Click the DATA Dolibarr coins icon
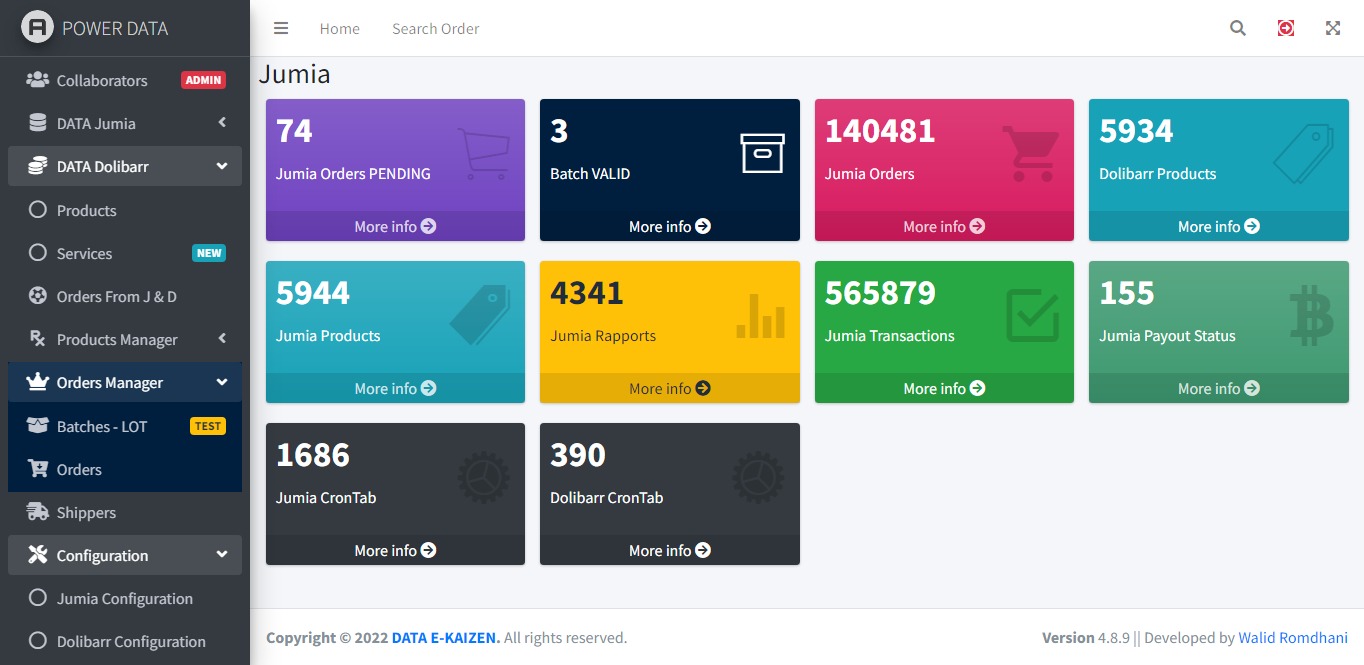1364x665 pixels. coord(38,166)
